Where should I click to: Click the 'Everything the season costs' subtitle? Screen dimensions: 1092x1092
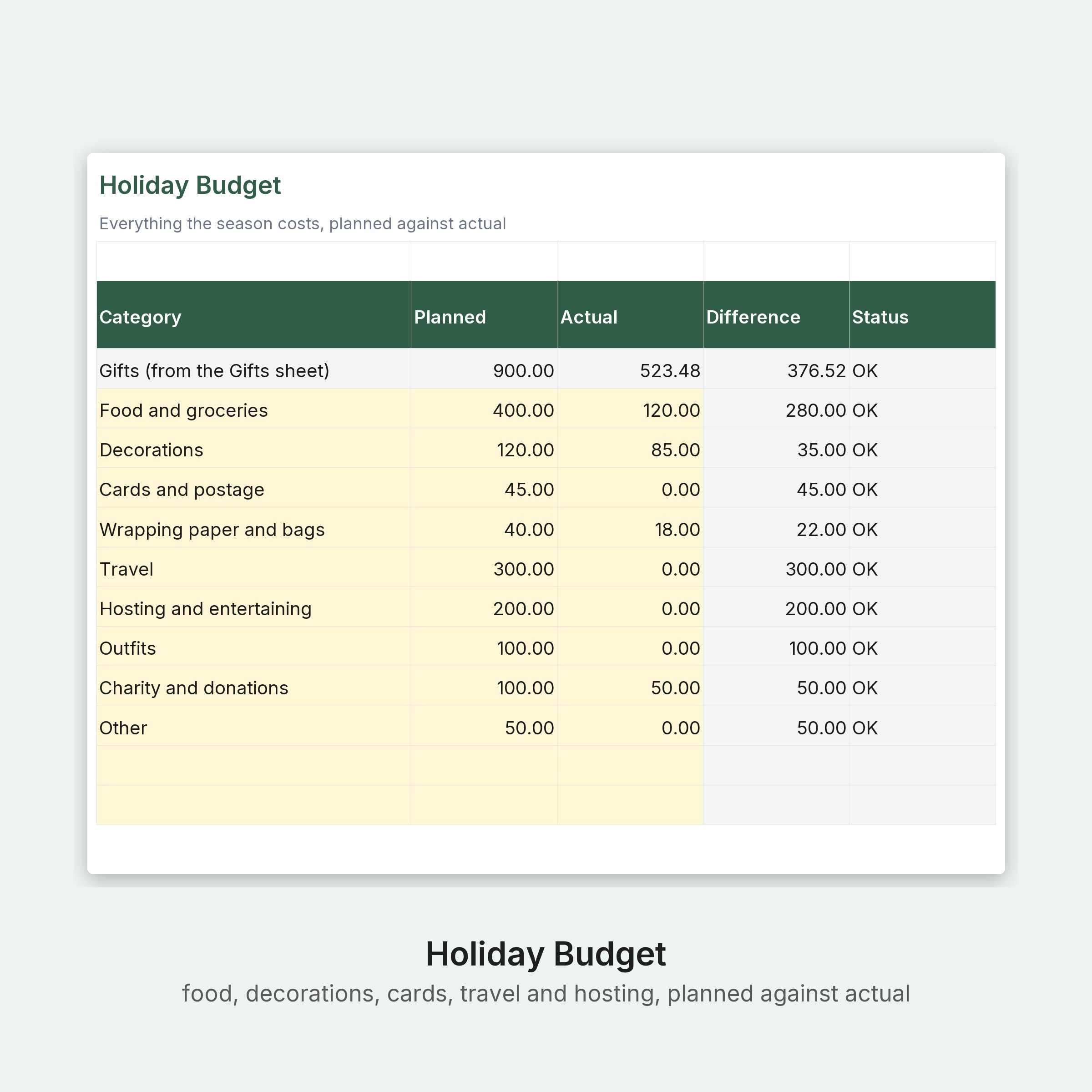pos(303,224)
